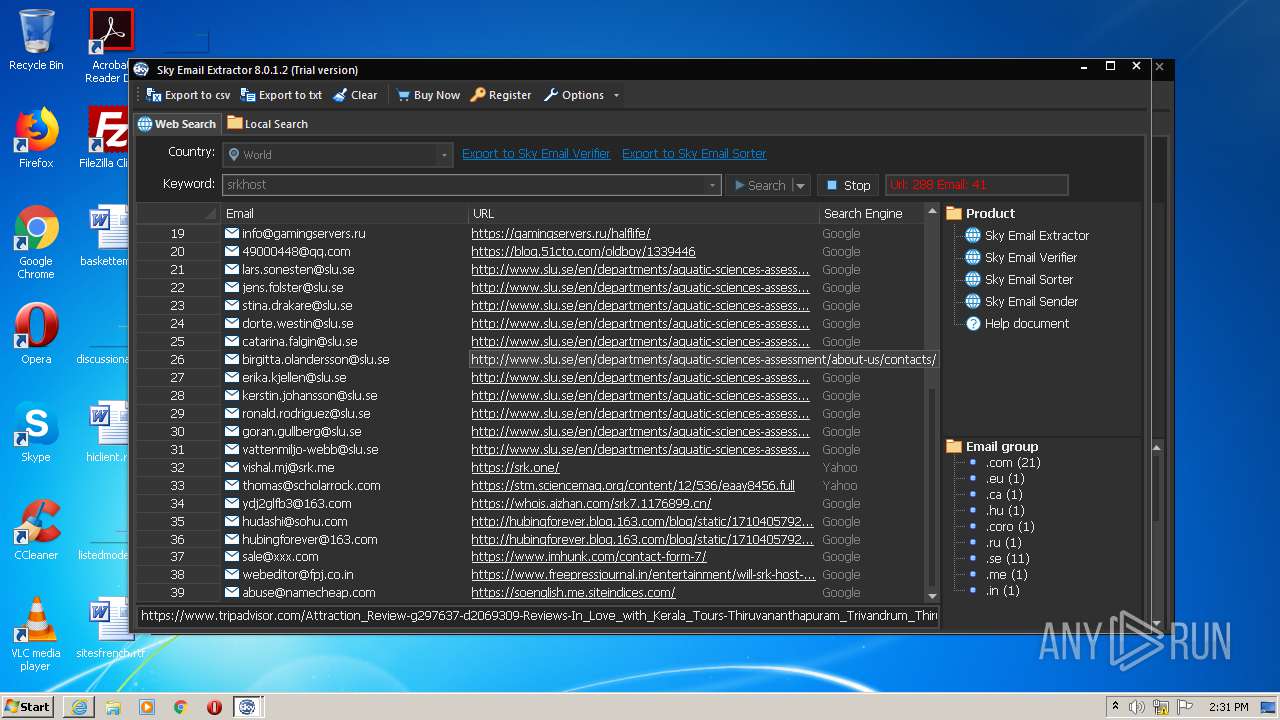Screen dimensions: 1280x720
Task: Open the Options wrench menu
Action: pyautogui.click(x=574, y=95)
